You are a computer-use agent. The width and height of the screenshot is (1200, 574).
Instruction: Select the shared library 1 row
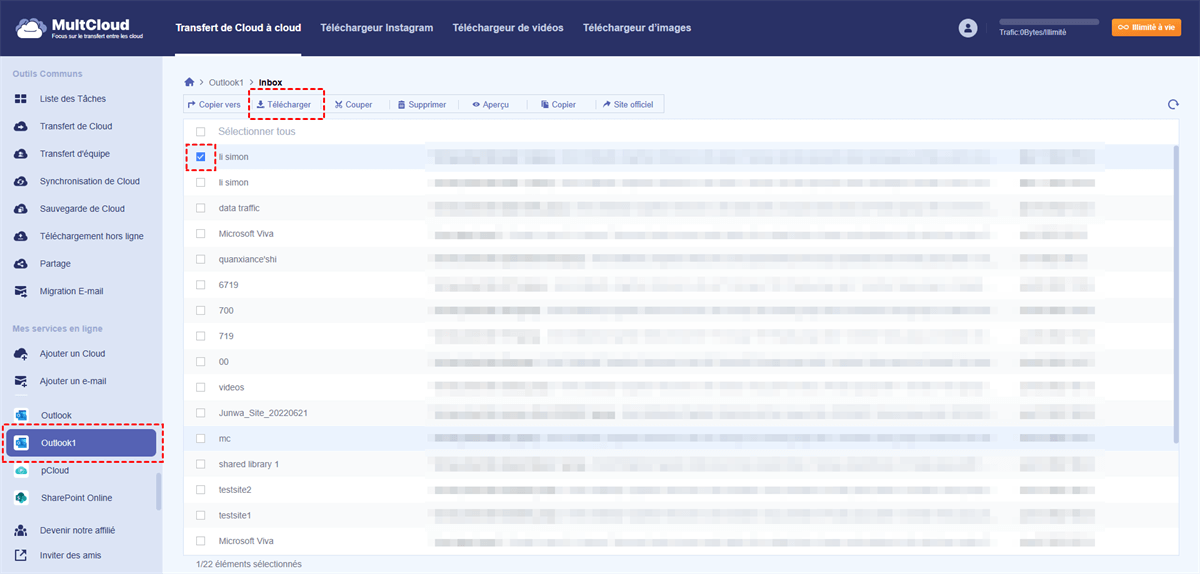pyautogui.click(x=679, y=464)
